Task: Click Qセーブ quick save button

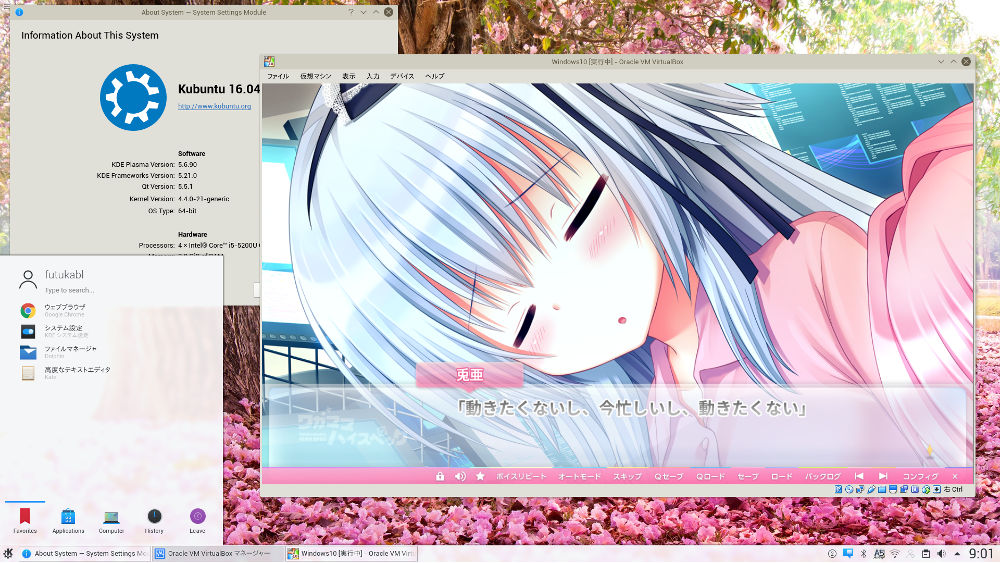Action: [668, 476]
